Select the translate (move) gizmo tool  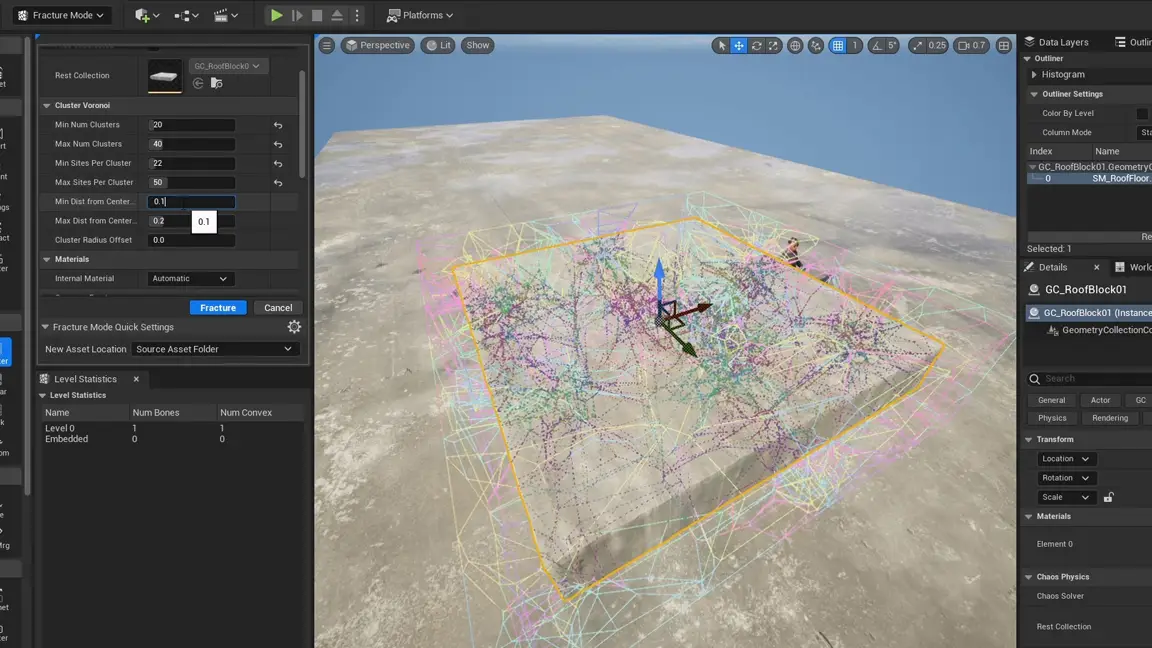739,46
